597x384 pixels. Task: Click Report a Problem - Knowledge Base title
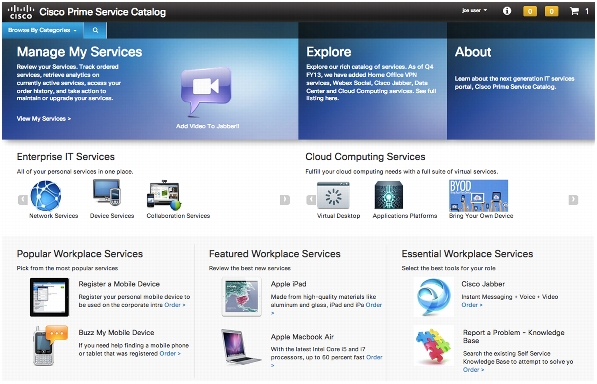pyautogui.click(x=514, y=336)
